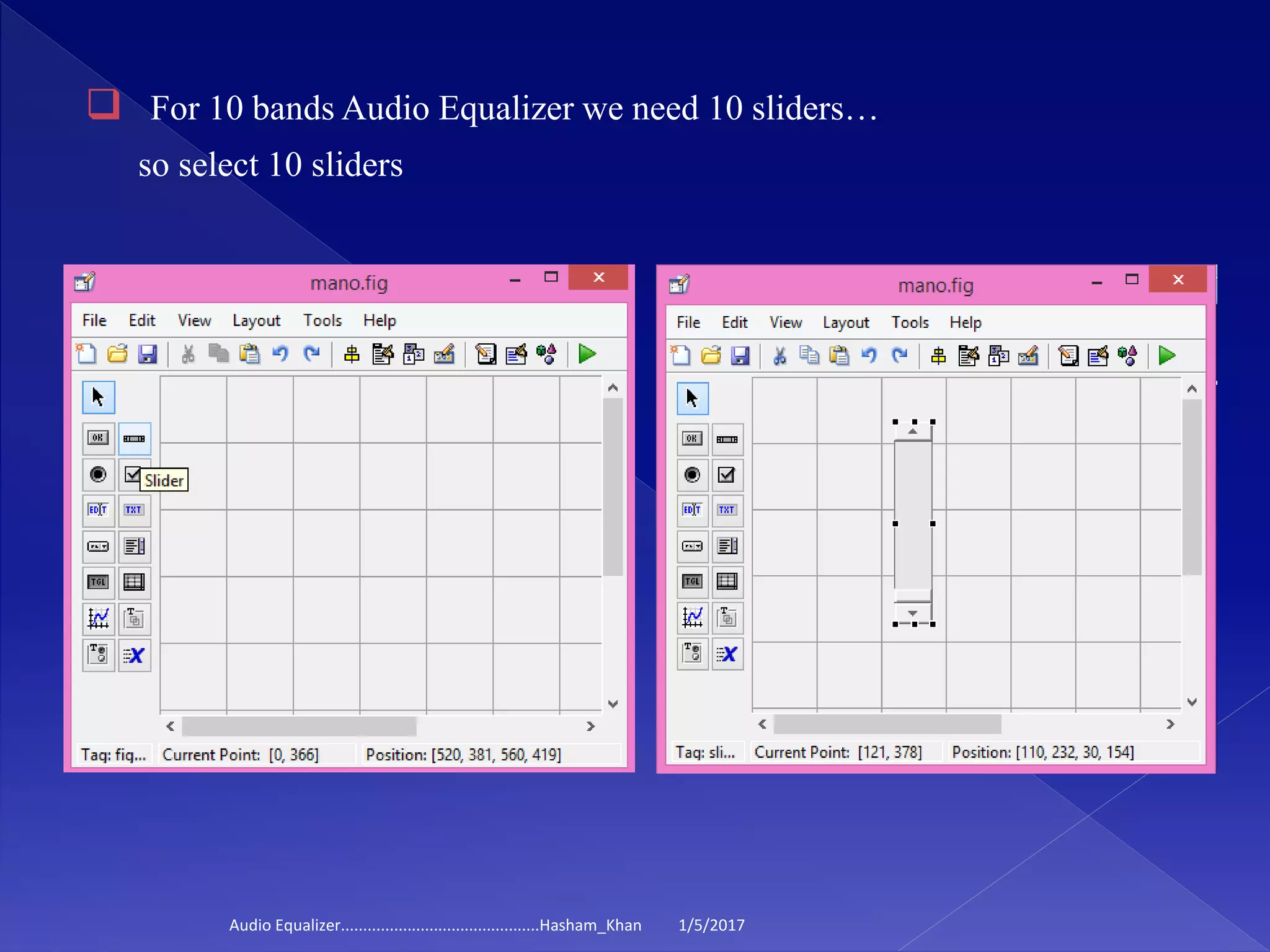Run the figure in left window
This screenshot has height=952, width=1270.
[x=587, y=354]
